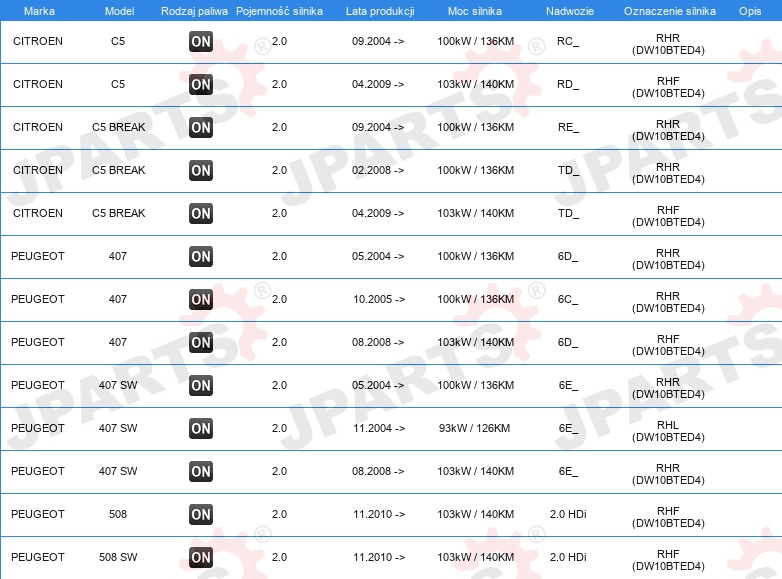The width and height of the screenshot is (782, 579).
Task: Click 6E_ in the 93kW row
Action: click(x=568, y=428)
